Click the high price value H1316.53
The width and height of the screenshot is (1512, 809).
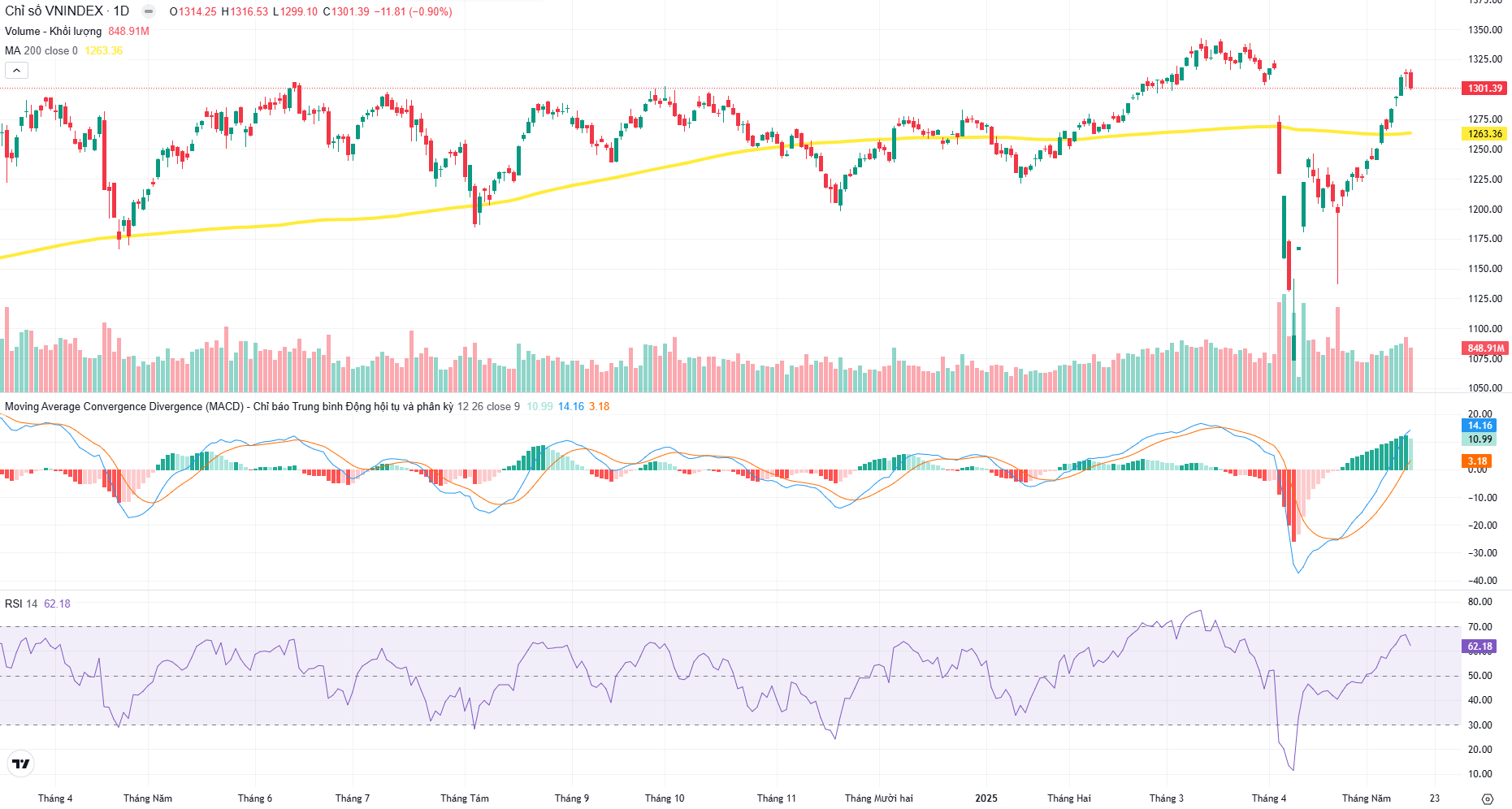tap(245, 11)
